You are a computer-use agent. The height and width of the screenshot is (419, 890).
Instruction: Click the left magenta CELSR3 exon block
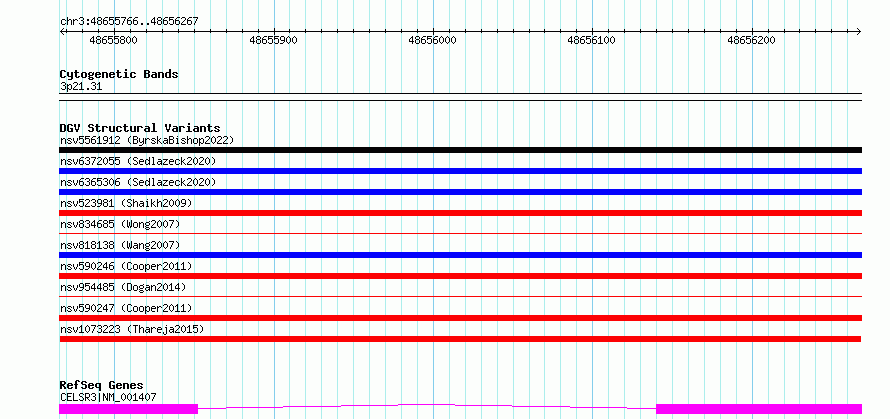pos(129,409)
